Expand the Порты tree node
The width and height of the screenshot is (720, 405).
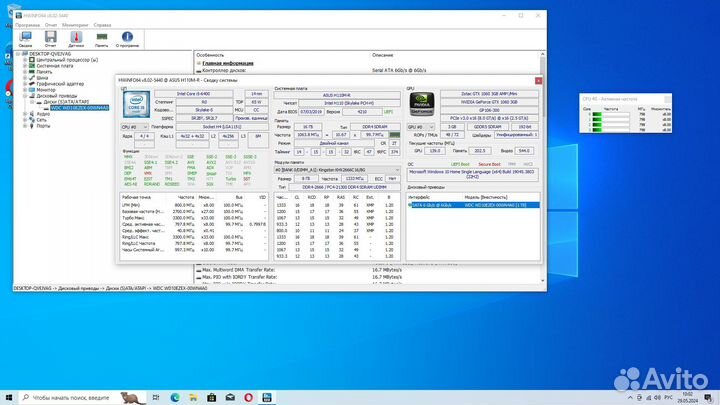pyautogui.click(x=25, y=125)
